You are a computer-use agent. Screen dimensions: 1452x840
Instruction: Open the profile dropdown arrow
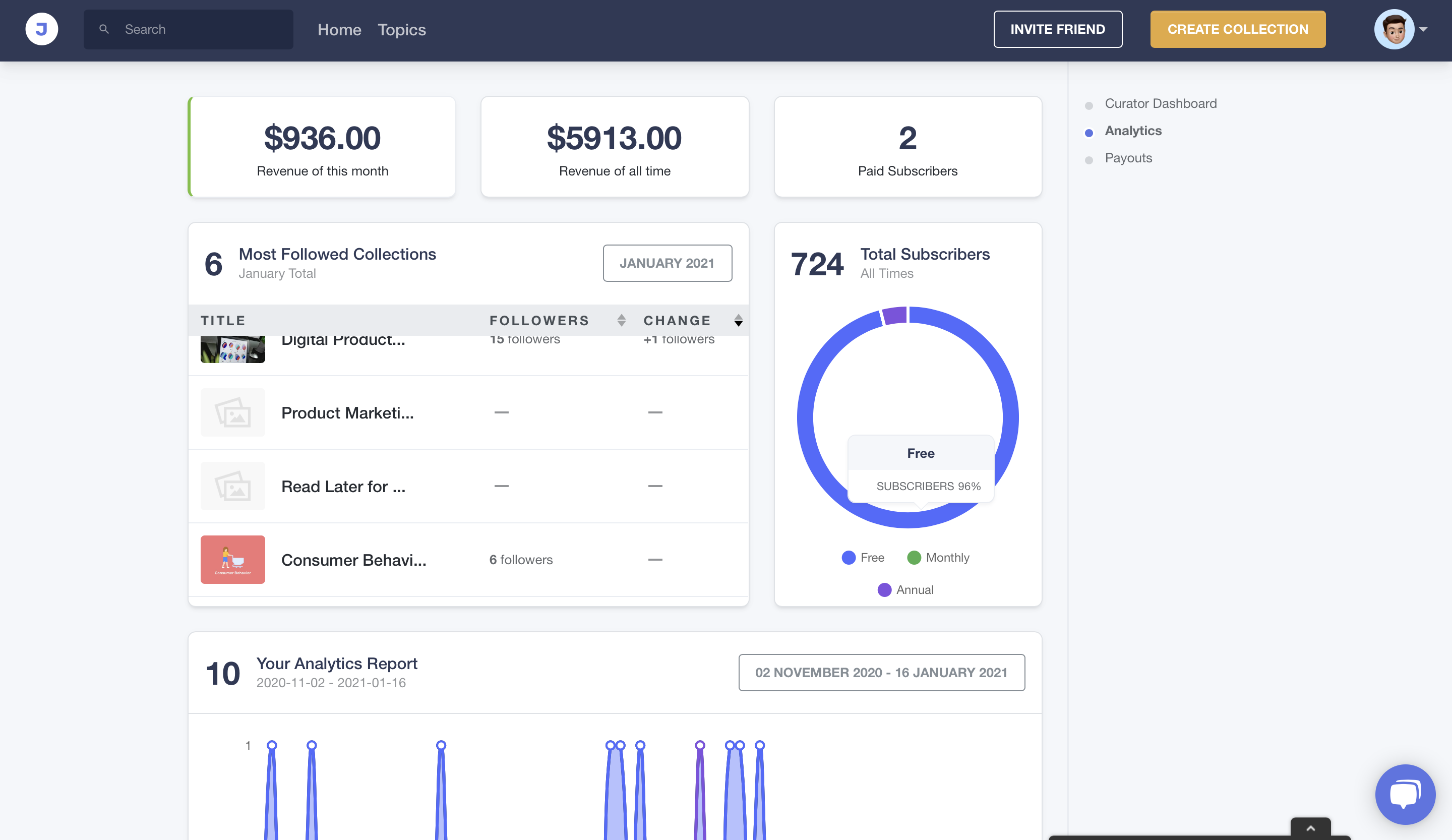1424,29
